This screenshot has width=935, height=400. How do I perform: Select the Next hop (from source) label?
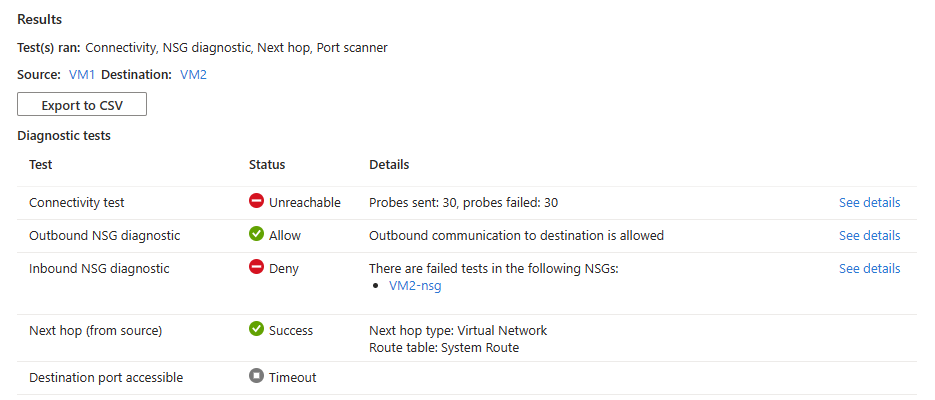(x=95, y=330)
